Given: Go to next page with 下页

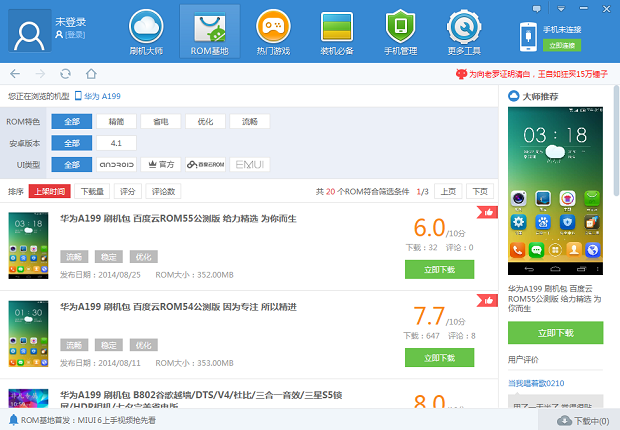Looking at the screenshot, I should tap(479, 191).
